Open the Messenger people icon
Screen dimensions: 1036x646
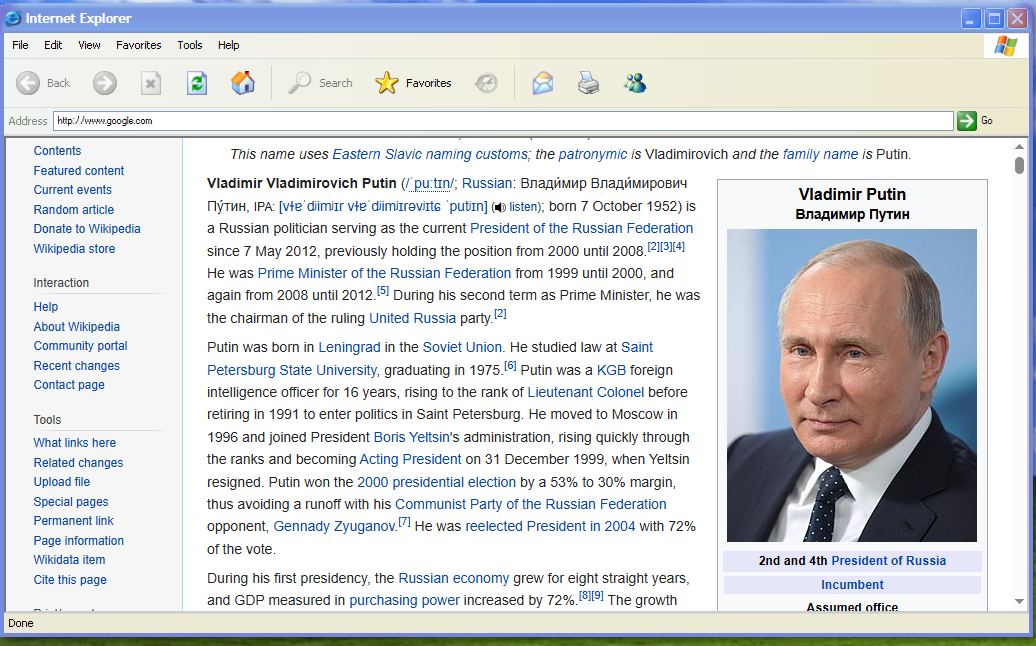click(635, 83)
